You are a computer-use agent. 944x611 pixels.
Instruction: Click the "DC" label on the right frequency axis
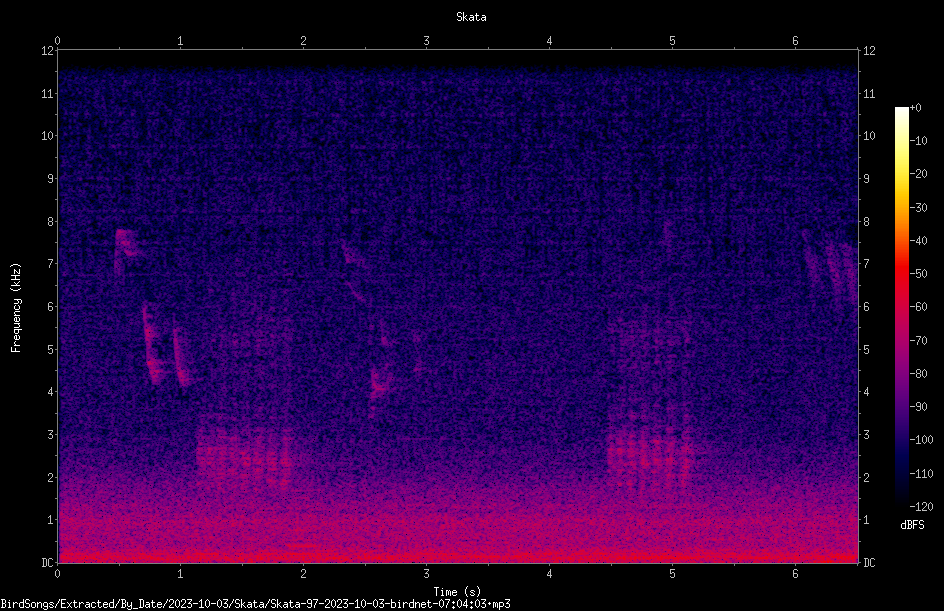[x=869, y=563]
